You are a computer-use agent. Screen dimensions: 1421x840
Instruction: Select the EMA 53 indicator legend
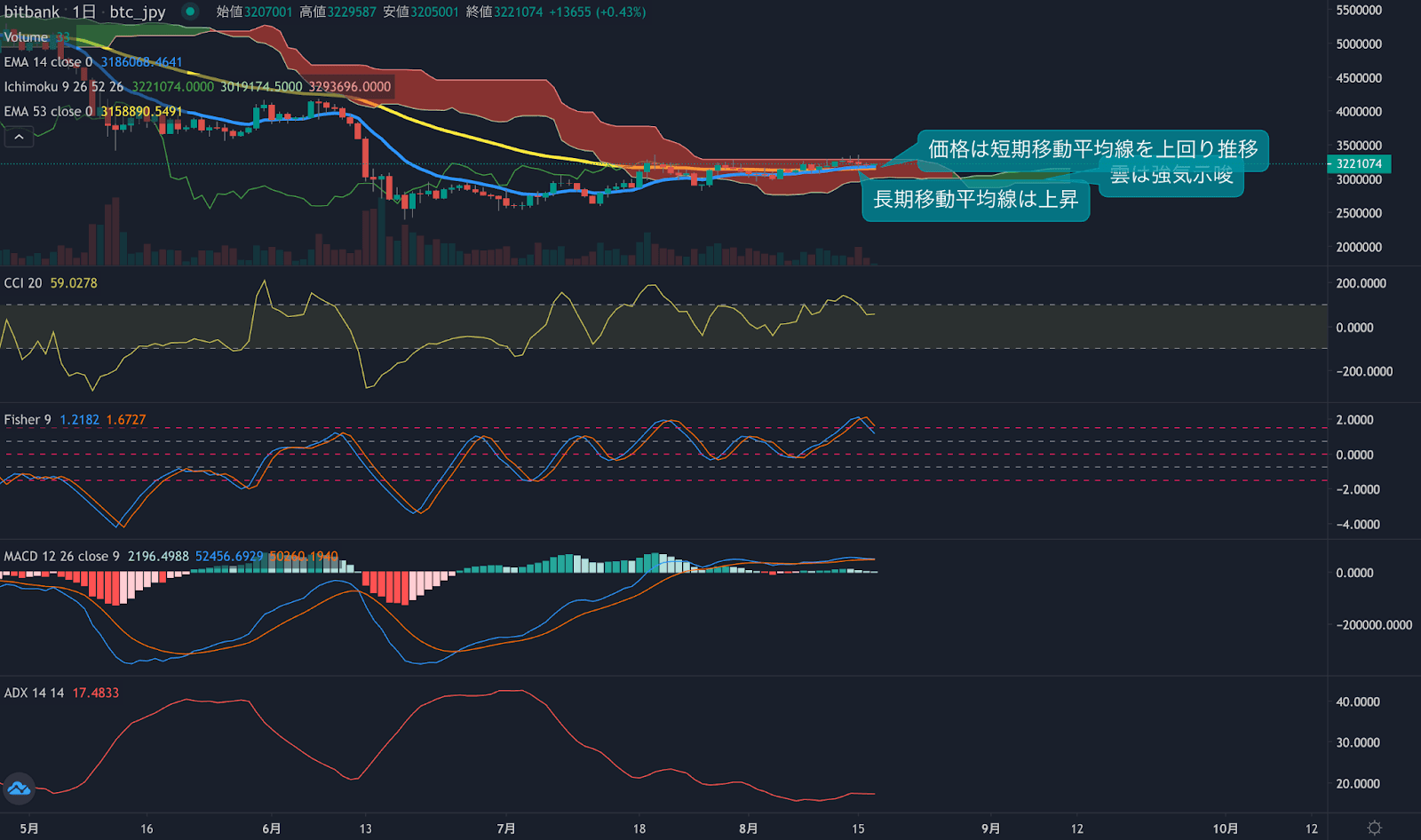click(44, 111)
